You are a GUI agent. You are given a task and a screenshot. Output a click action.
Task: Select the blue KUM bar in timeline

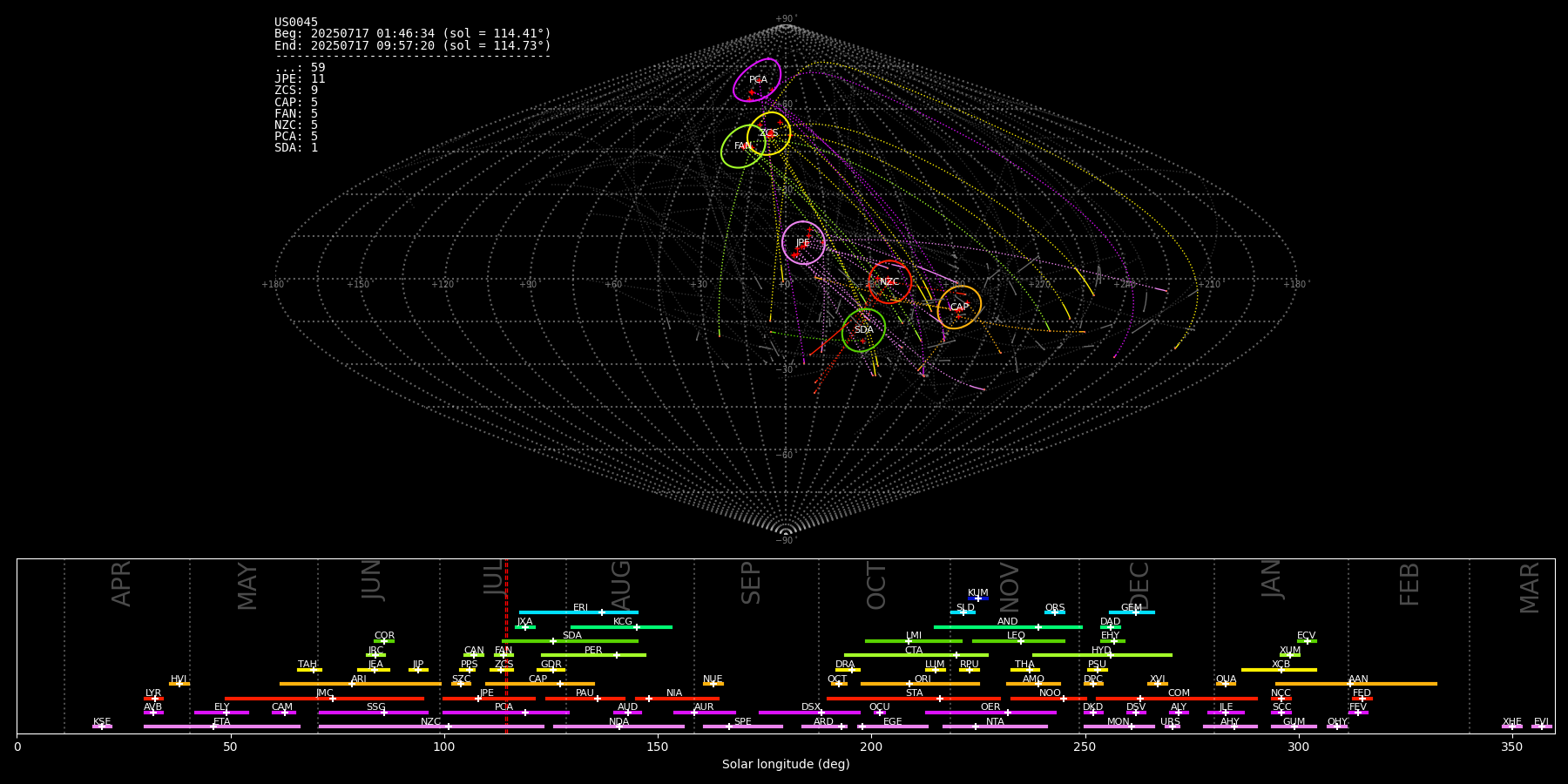[978, 598]
